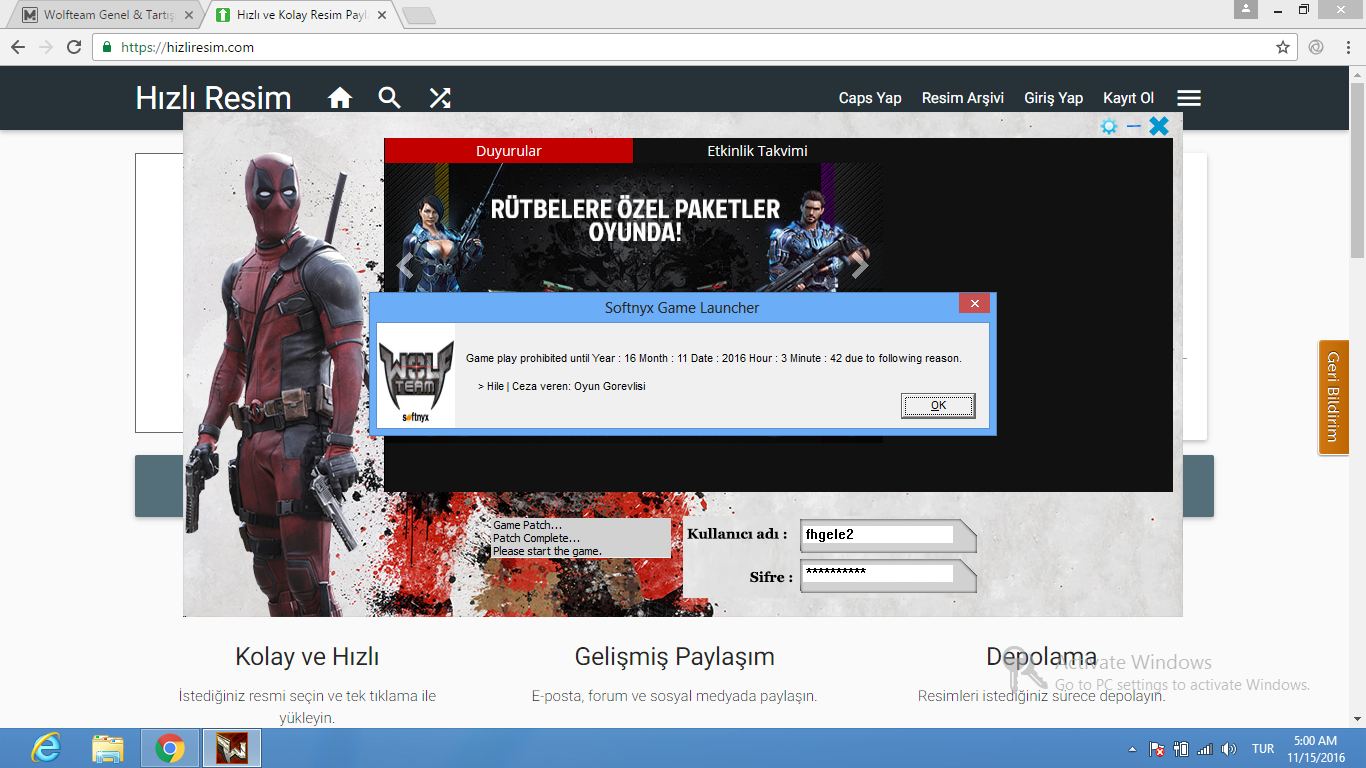Viewport: 1366px width, 768px height.
Task: Close the Wolfteam Genel browser tab
Action: [x=189, y=15]
